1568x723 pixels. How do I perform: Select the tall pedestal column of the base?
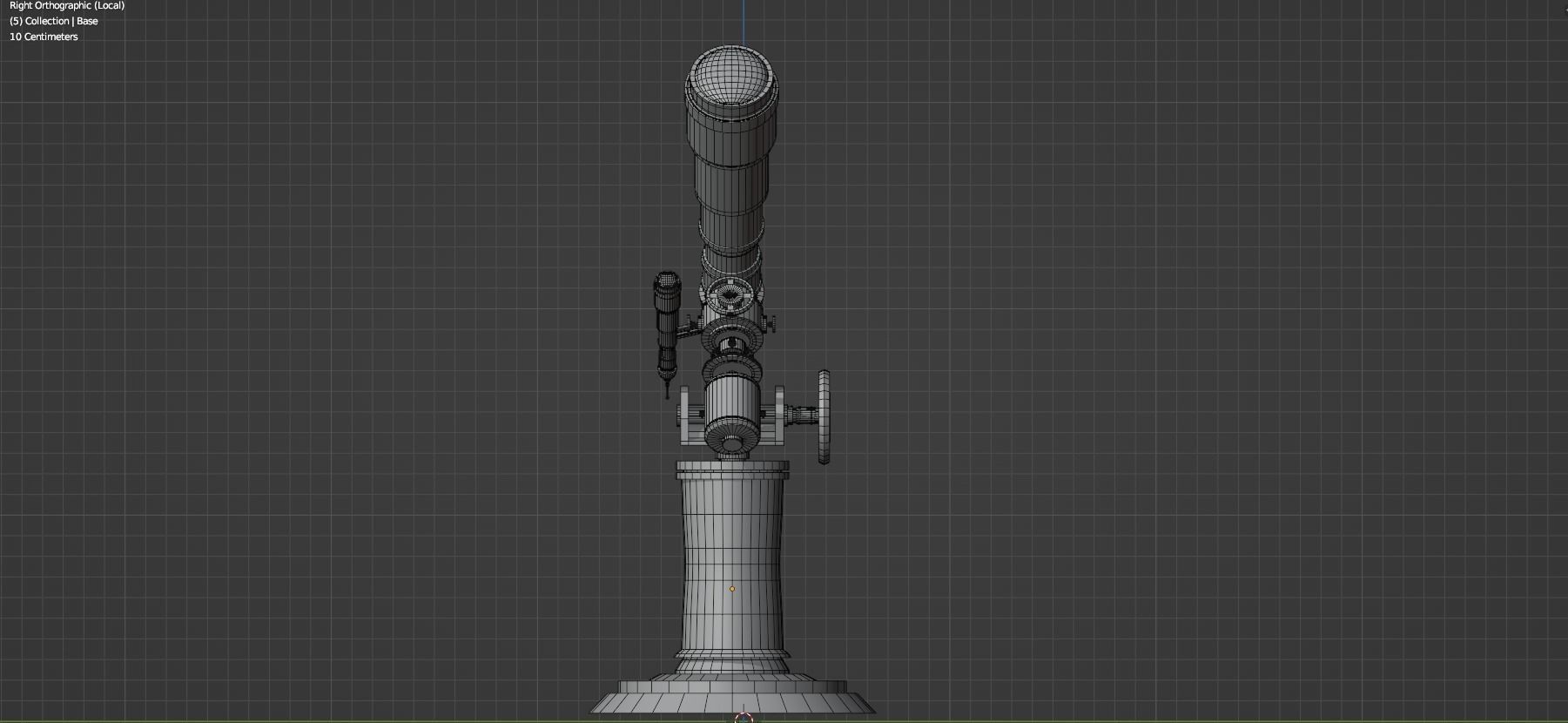click(732, 566)
